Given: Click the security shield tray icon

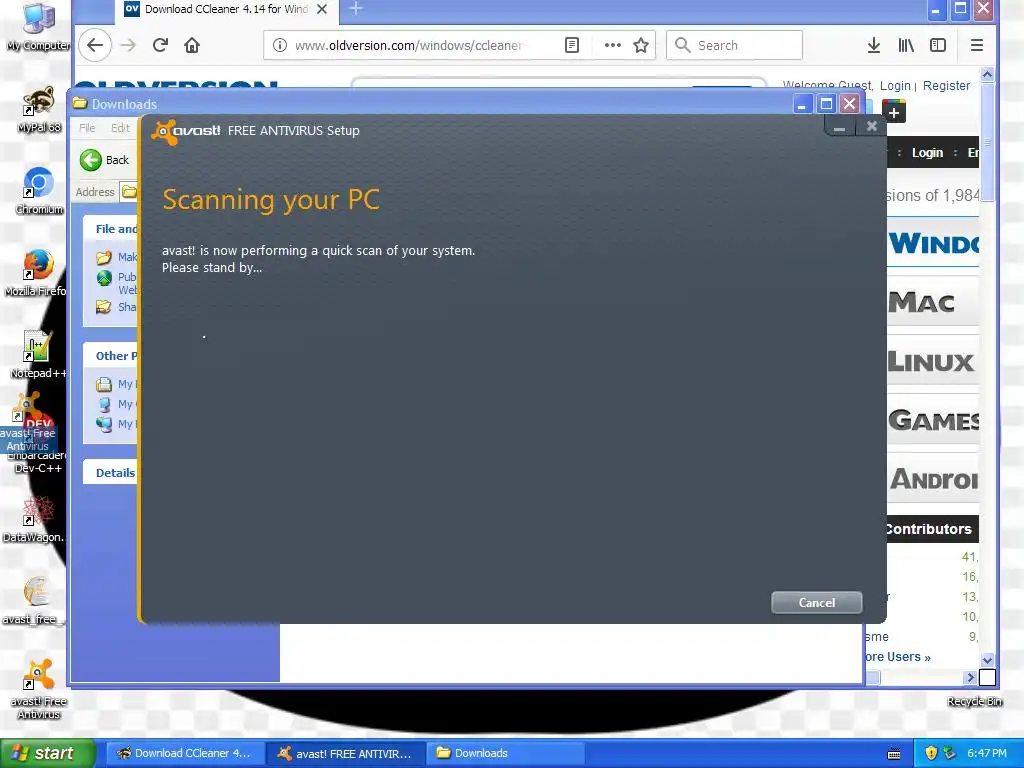Looking at the screenshot, I should point(932,753).
